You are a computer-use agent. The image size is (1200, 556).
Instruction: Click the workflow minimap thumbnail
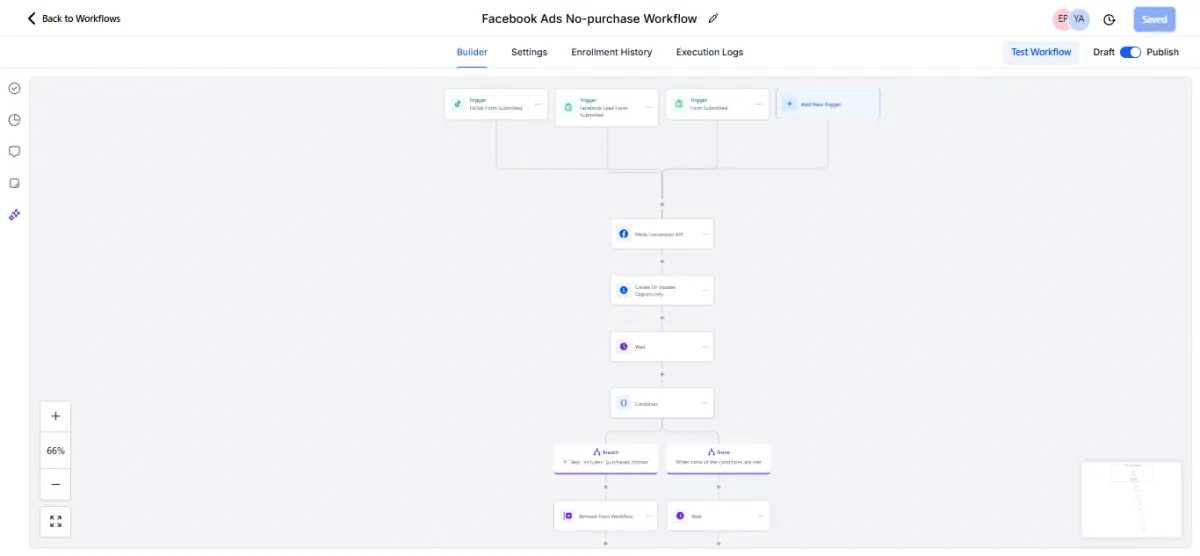pyautogui.click(x=1131, y=501)
